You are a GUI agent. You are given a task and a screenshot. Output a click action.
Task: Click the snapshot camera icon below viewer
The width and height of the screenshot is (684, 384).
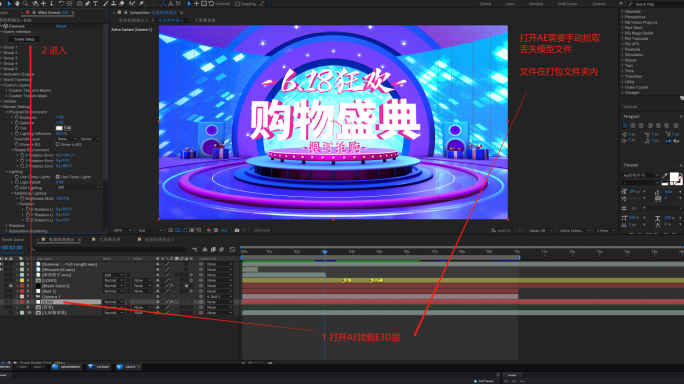pyautogui.click(x=237, y=230)
